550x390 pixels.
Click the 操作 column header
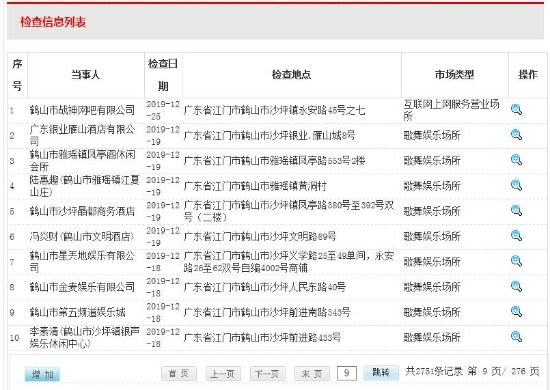click(528, 75)
